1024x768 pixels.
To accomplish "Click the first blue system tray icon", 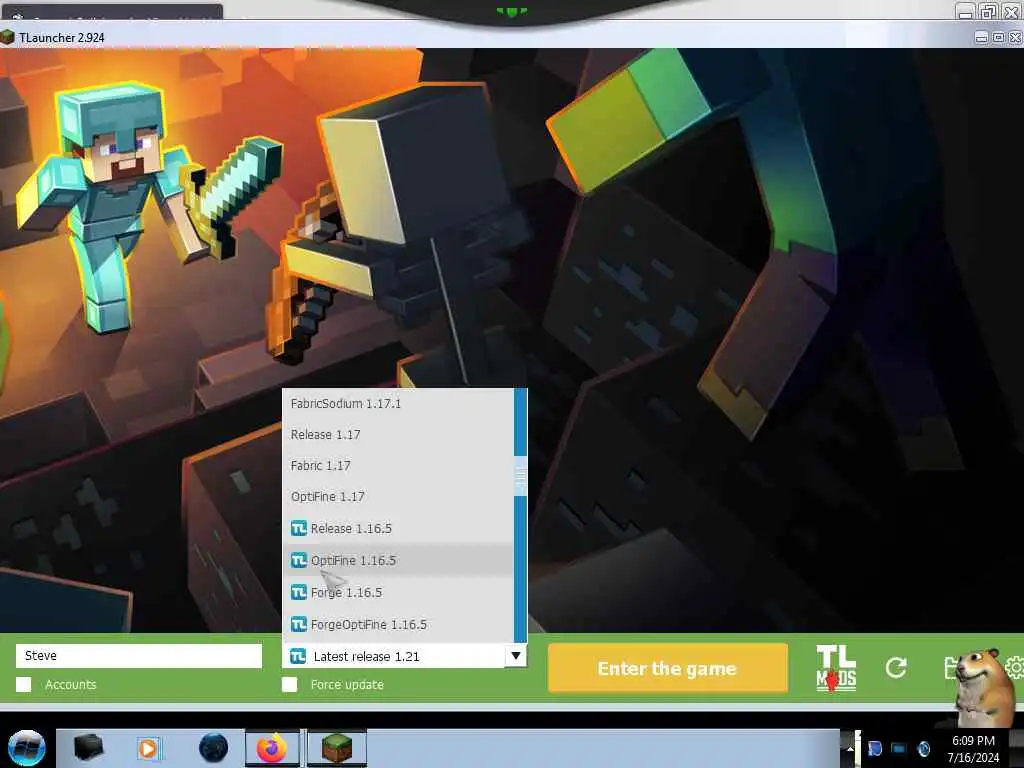I will coord(875,748).
